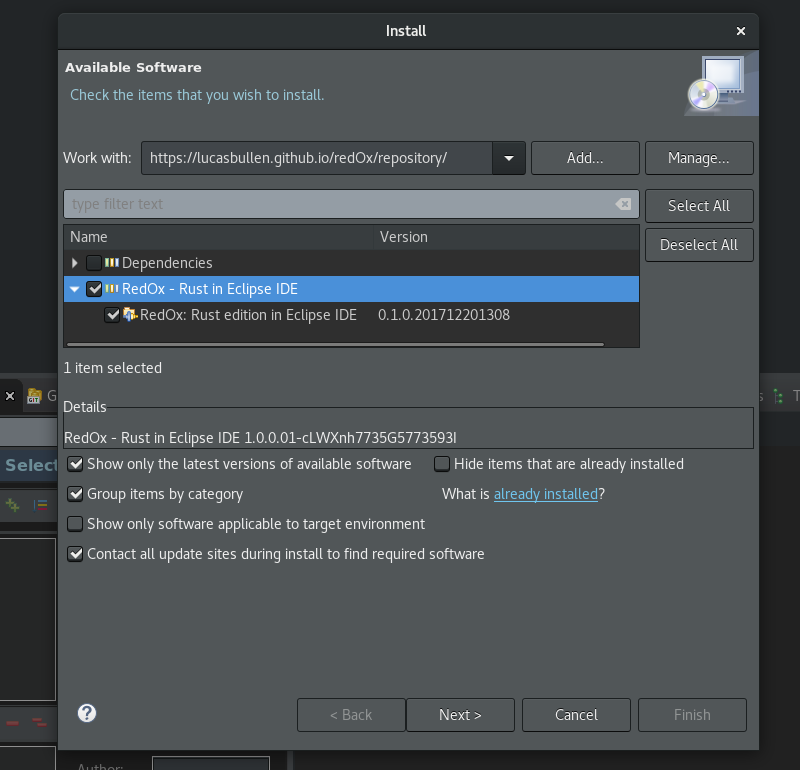
Task: Collapse the RedOx - Rust in Eclipse IDE node
Action: click(74, 289)
